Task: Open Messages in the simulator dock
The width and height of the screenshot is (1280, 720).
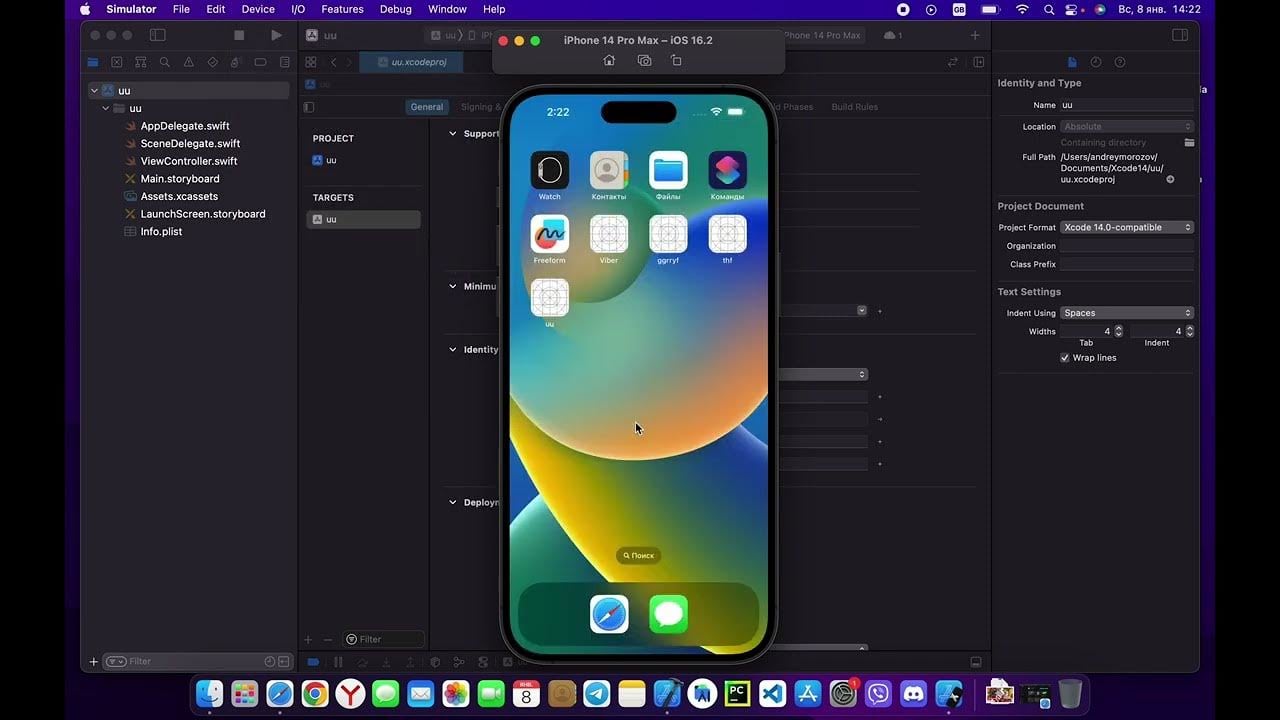Action: click(668, 614)
